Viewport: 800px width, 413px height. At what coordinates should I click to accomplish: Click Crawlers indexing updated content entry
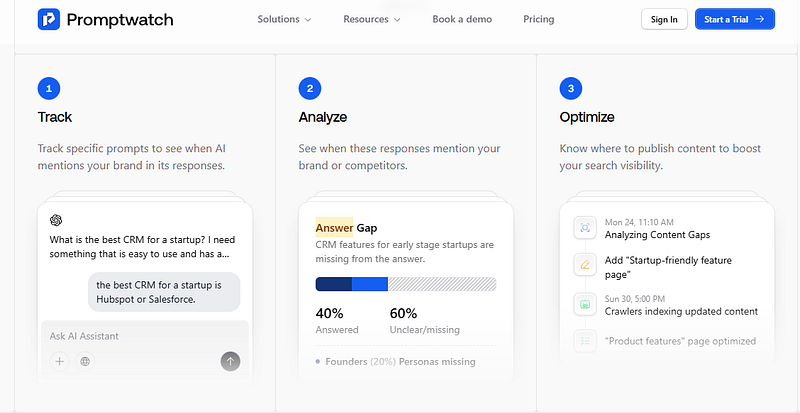pyautogui.click(x=681, y=311)
